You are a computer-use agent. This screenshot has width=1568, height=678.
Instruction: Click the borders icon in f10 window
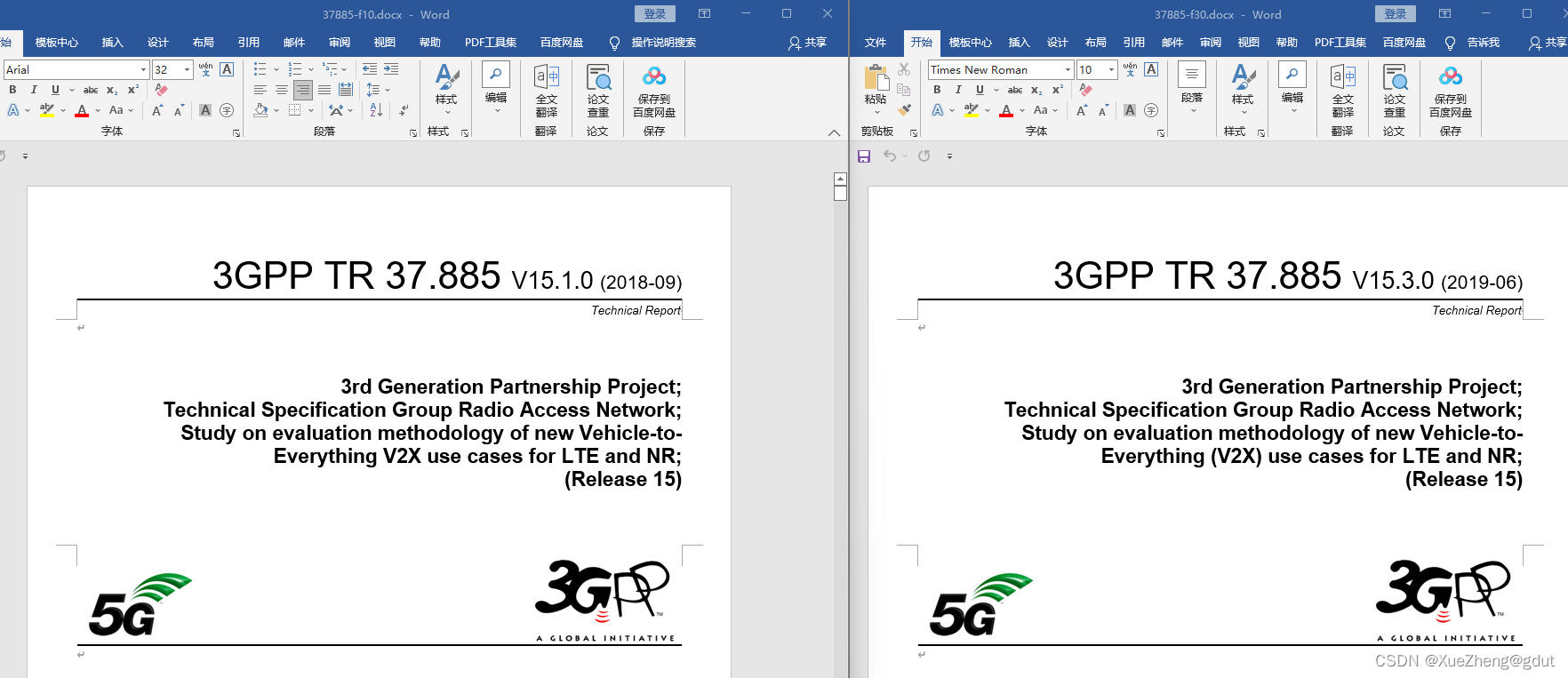tap(294, 110)
